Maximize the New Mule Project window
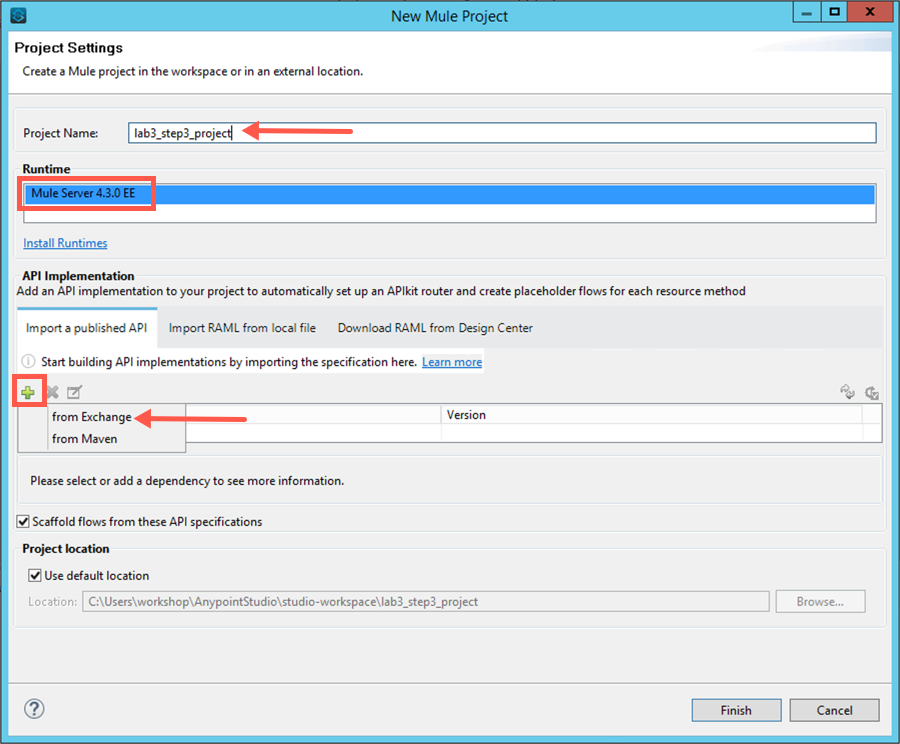 pos(834,13)
